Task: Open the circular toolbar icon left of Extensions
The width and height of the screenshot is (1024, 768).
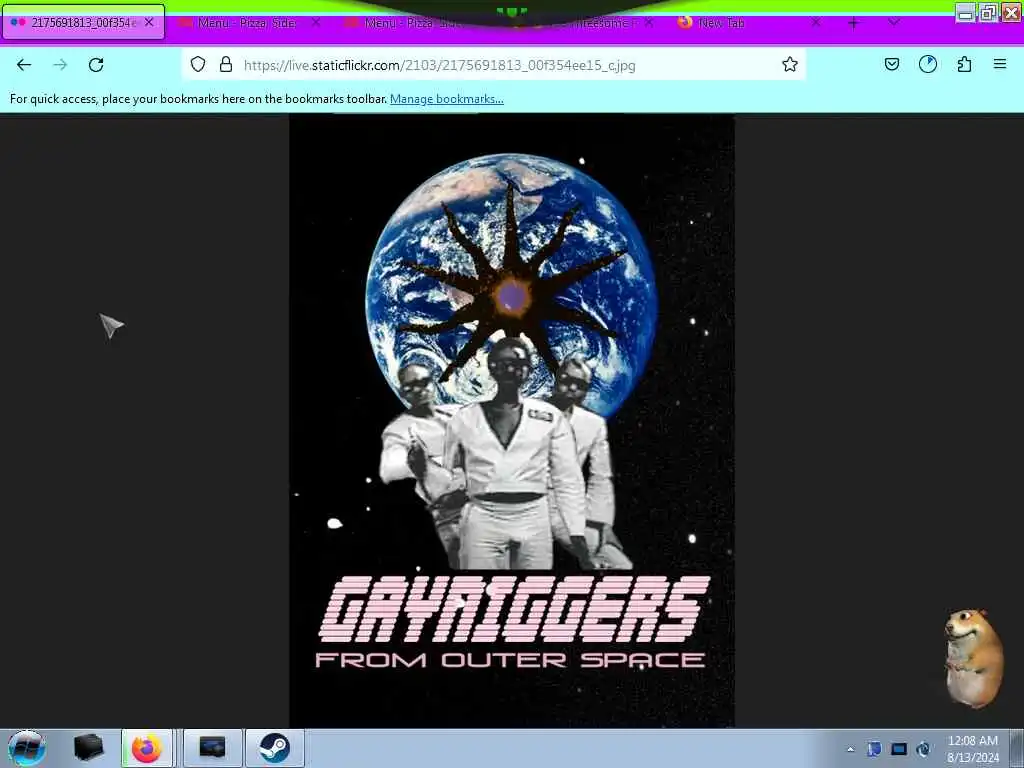Action: pos(927,64)
